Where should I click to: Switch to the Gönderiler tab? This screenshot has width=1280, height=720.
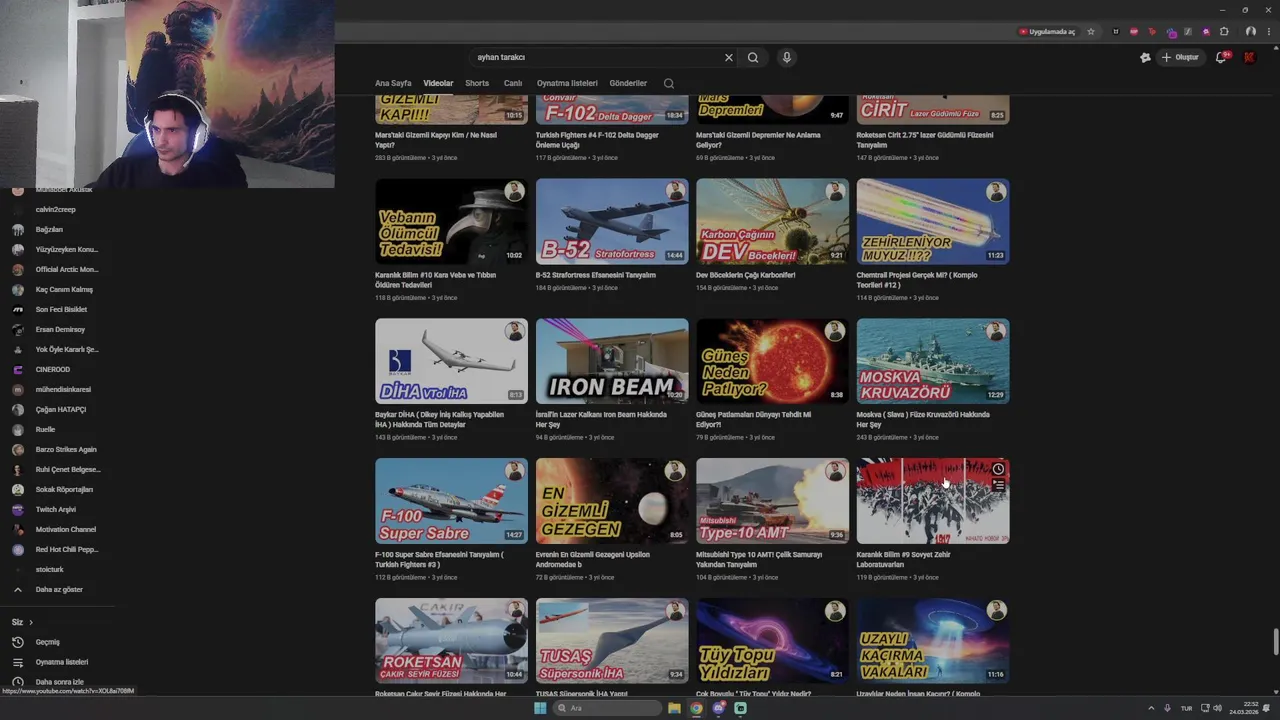pos(628,84)
